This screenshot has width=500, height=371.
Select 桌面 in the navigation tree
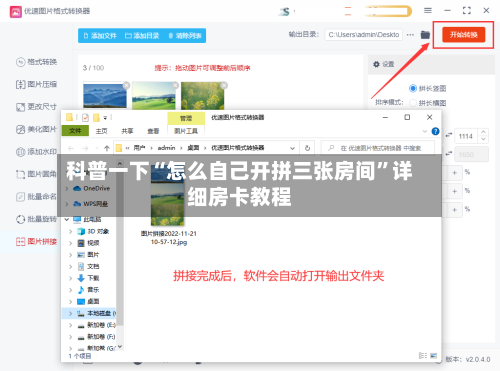[89, 301]
